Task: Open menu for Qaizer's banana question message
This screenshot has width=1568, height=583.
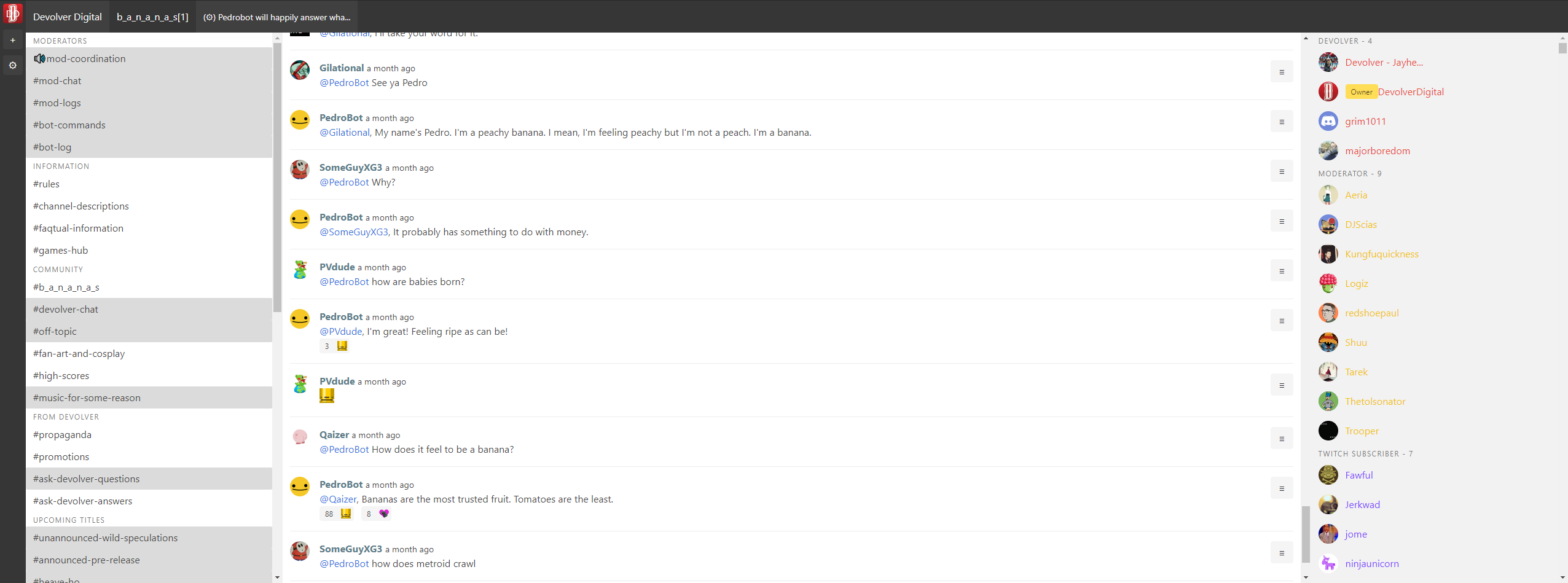Action: [1281, 439]
